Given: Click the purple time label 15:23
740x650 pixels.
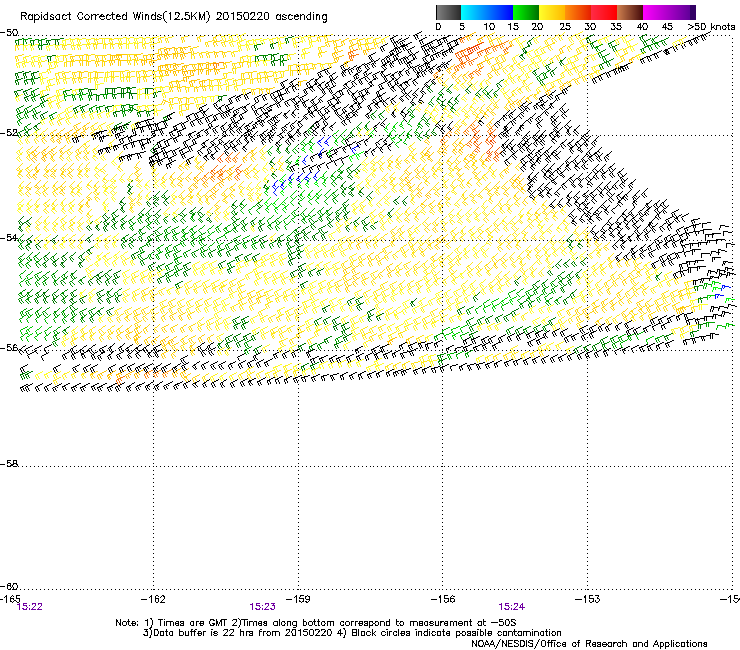Looking at the screenshot, I should pyautogui.click(x=262, y=607).
